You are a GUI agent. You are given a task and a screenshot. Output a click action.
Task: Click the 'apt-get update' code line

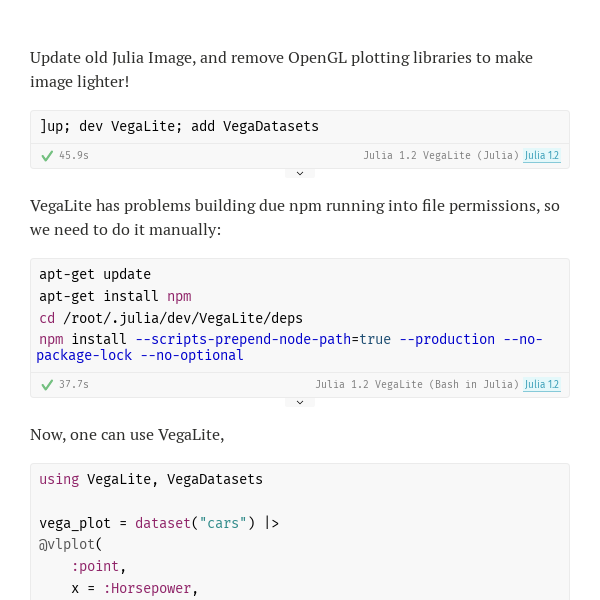pyautogui.click(x=95, y=274)
